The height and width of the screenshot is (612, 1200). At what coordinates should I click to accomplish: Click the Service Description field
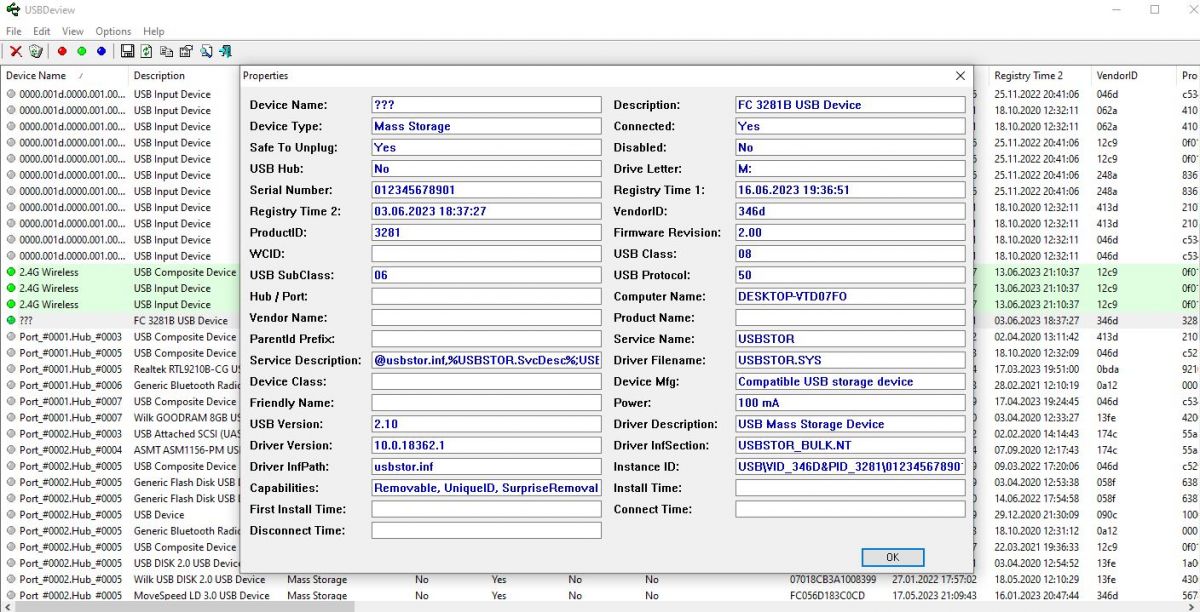coord(486,361)
